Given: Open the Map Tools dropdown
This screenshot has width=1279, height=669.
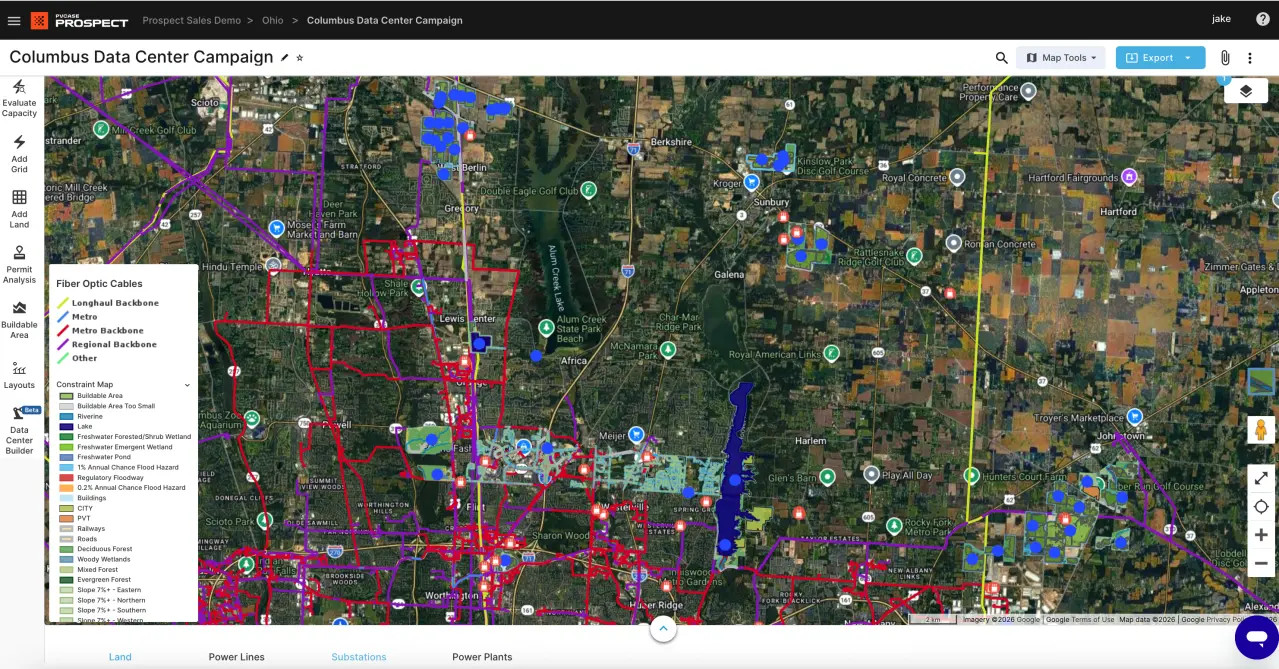Looking at the screenshot, I should 1061,58.
